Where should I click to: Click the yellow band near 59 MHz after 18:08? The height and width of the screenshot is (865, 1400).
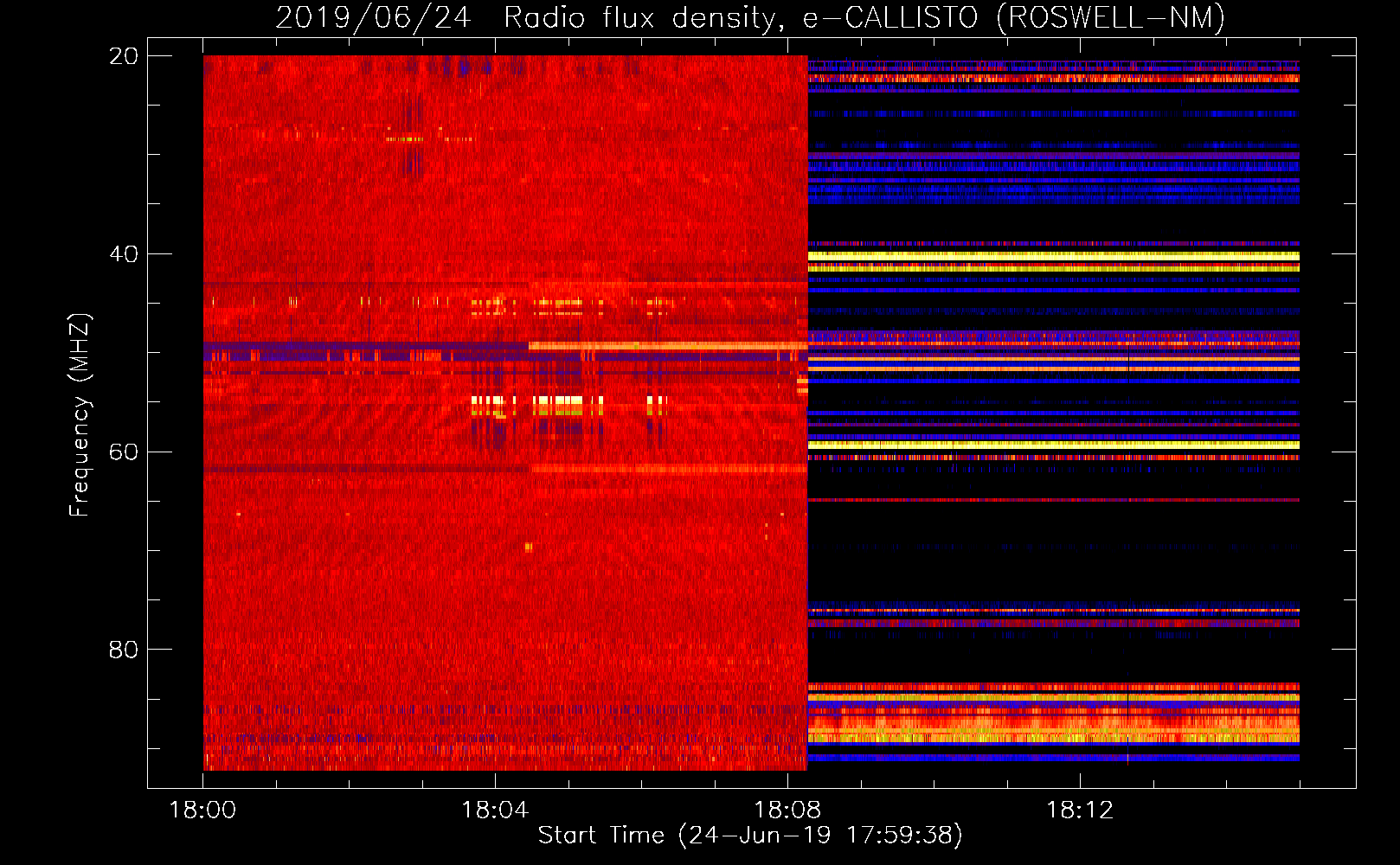(1052, 445)
